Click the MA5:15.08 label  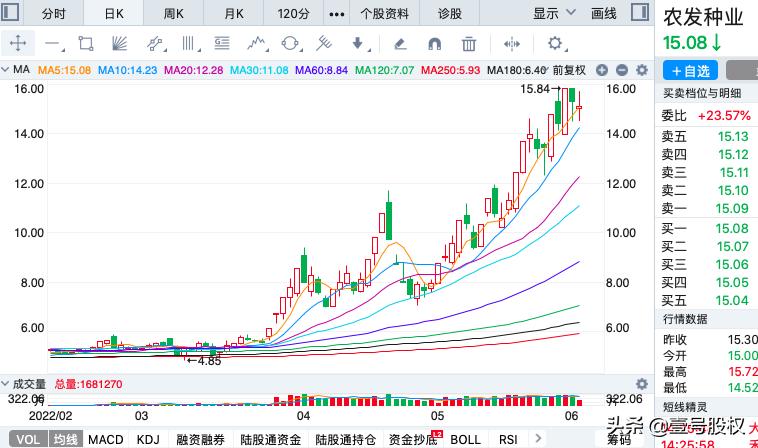click(x=64, y=70)
